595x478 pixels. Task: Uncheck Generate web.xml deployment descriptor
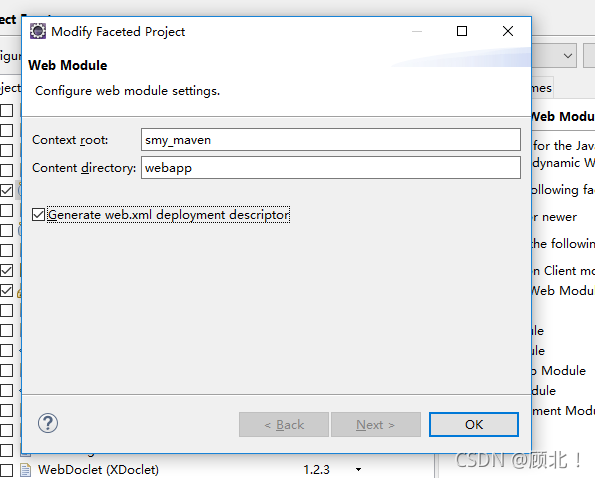coord(38,215)
